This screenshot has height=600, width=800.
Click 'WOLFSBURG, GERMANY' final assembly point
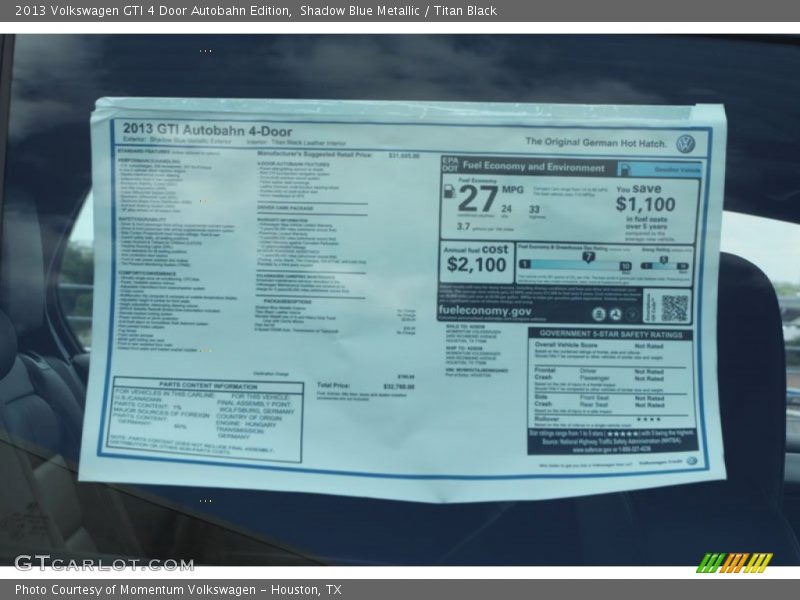257,411
